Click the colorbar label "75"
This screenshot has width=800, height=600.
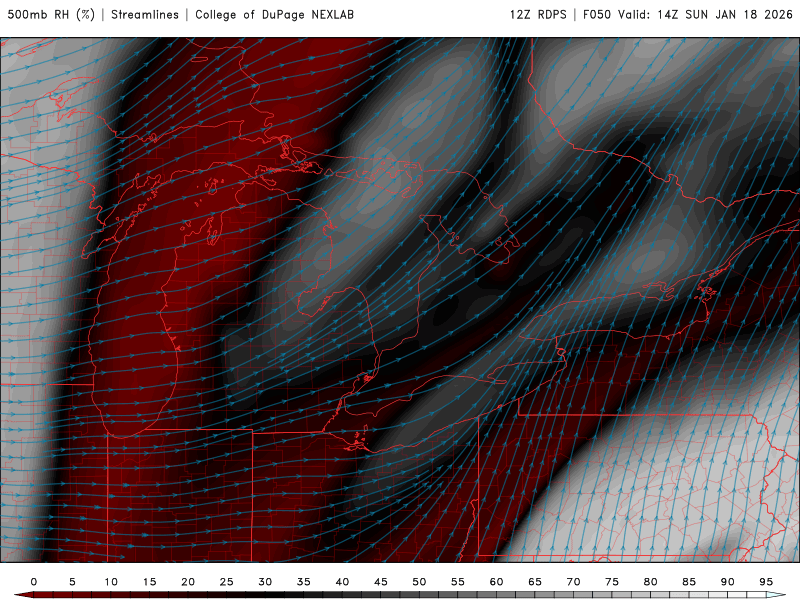pyautogui.click(x=612, y=582)
